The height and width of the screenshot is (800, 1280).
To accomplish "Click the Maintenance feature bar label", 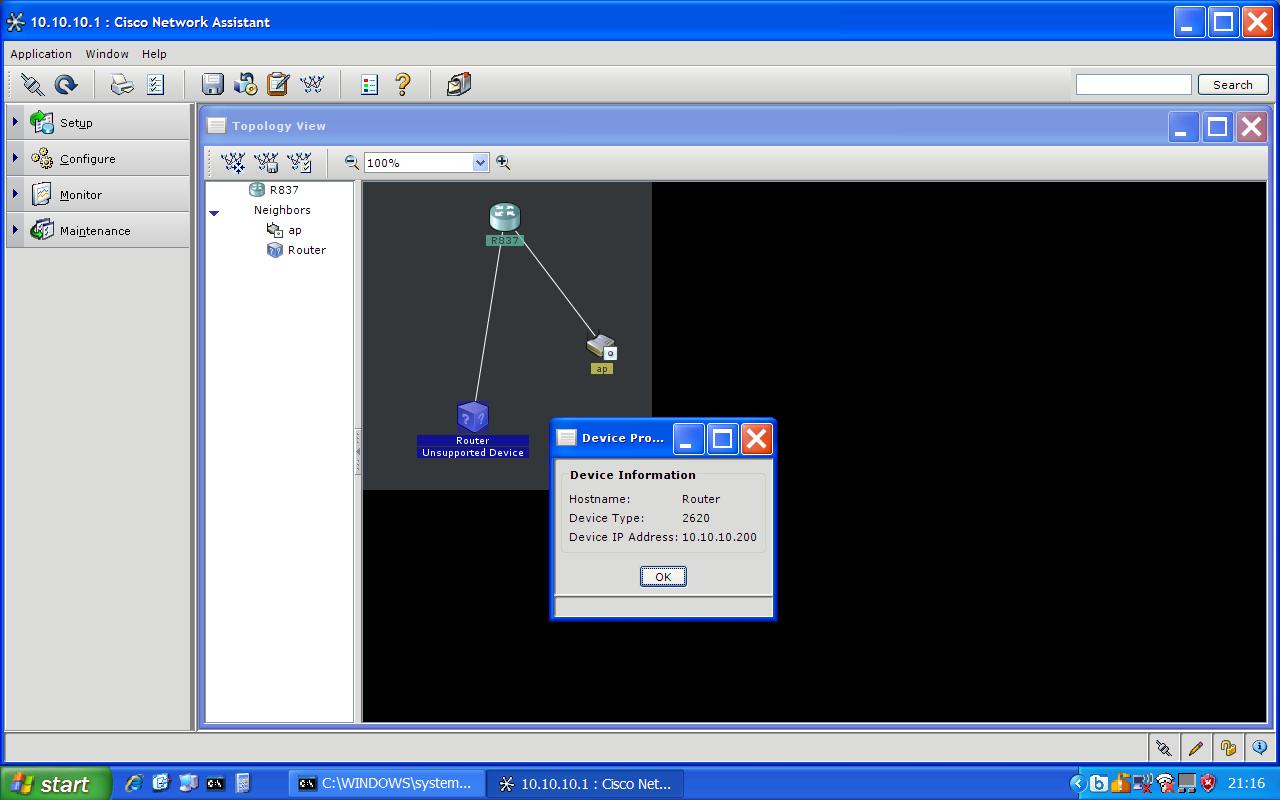I will pyautogui.click(x=95, y=231).
